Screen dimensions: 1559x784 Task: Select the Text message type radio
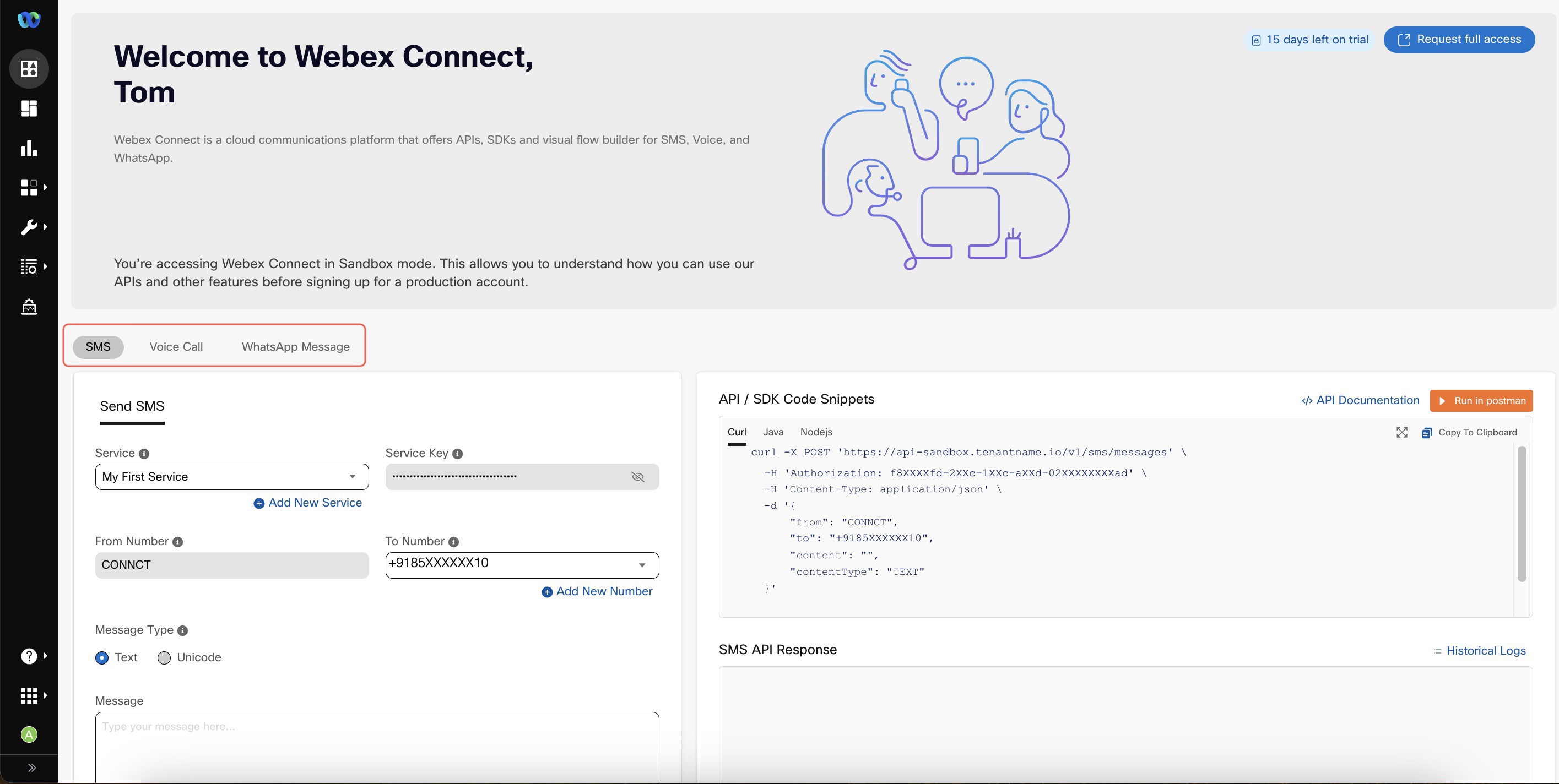[102, 657]
